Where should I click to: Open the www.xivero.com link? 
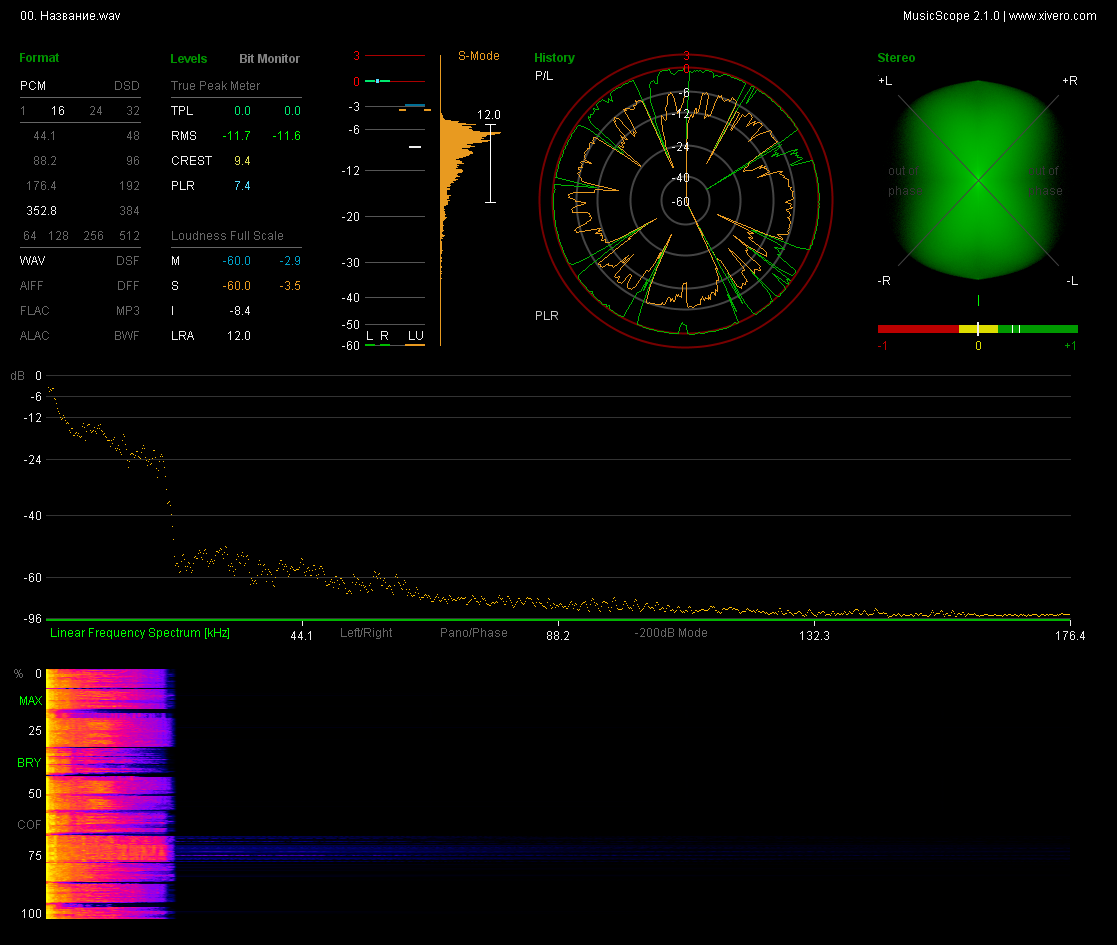pos(1052,16)
